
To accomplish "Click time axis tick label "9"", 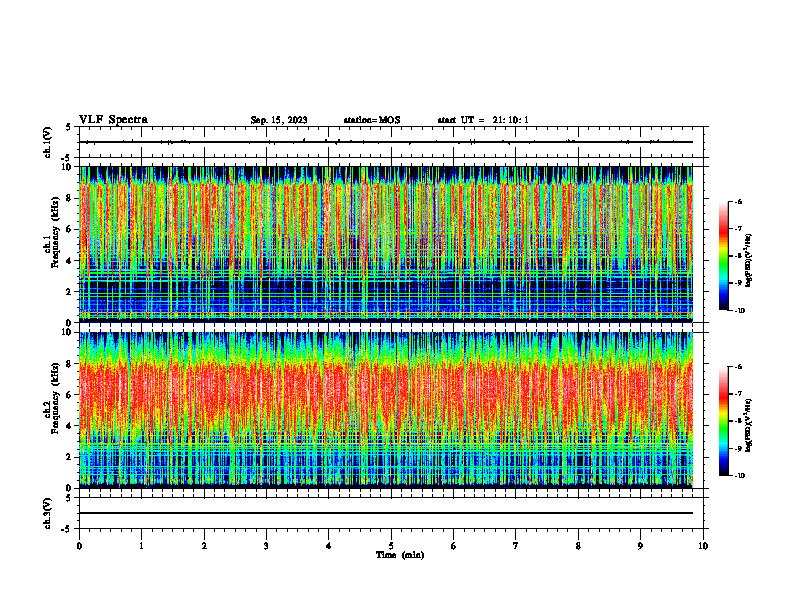I will [x=640, y=546].
